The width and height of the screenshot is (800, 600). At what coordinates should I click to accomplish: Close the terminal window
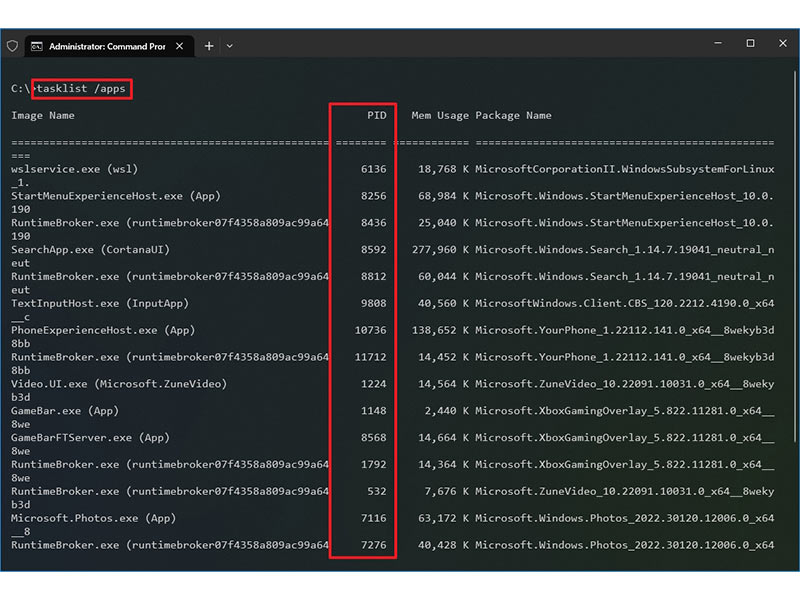(783, 43)
